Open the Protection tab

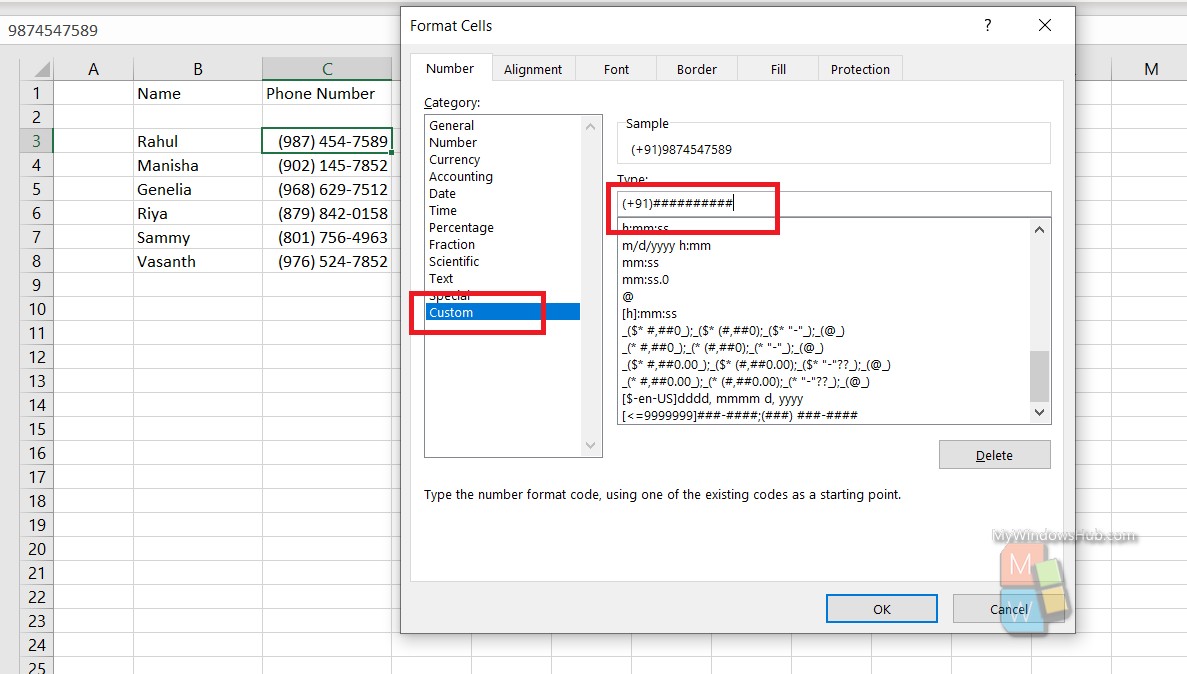(860, 68)
